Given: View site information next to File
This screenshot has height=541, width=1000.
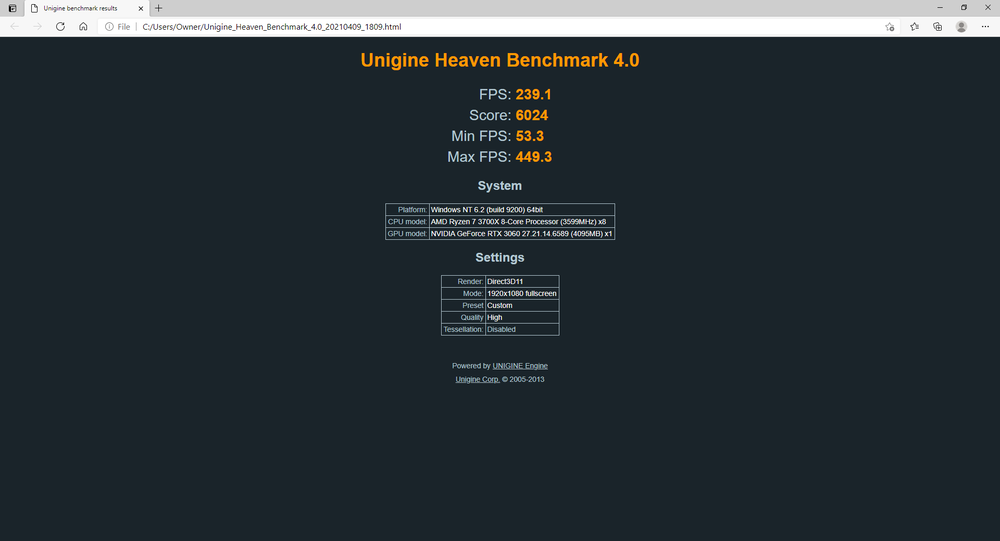Looking at the screenshot, I should 108,27.
